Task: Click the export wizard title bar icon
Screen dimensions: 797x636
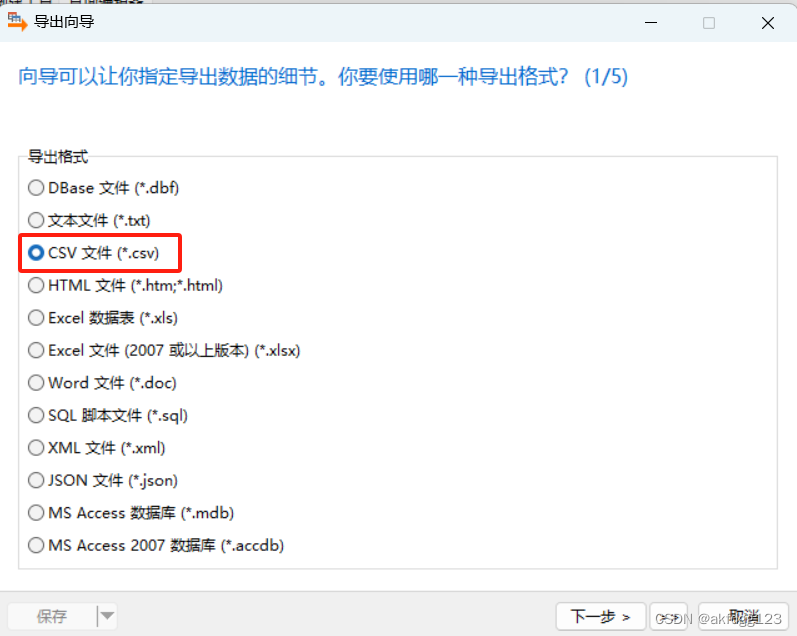Action: coord(17,22)
